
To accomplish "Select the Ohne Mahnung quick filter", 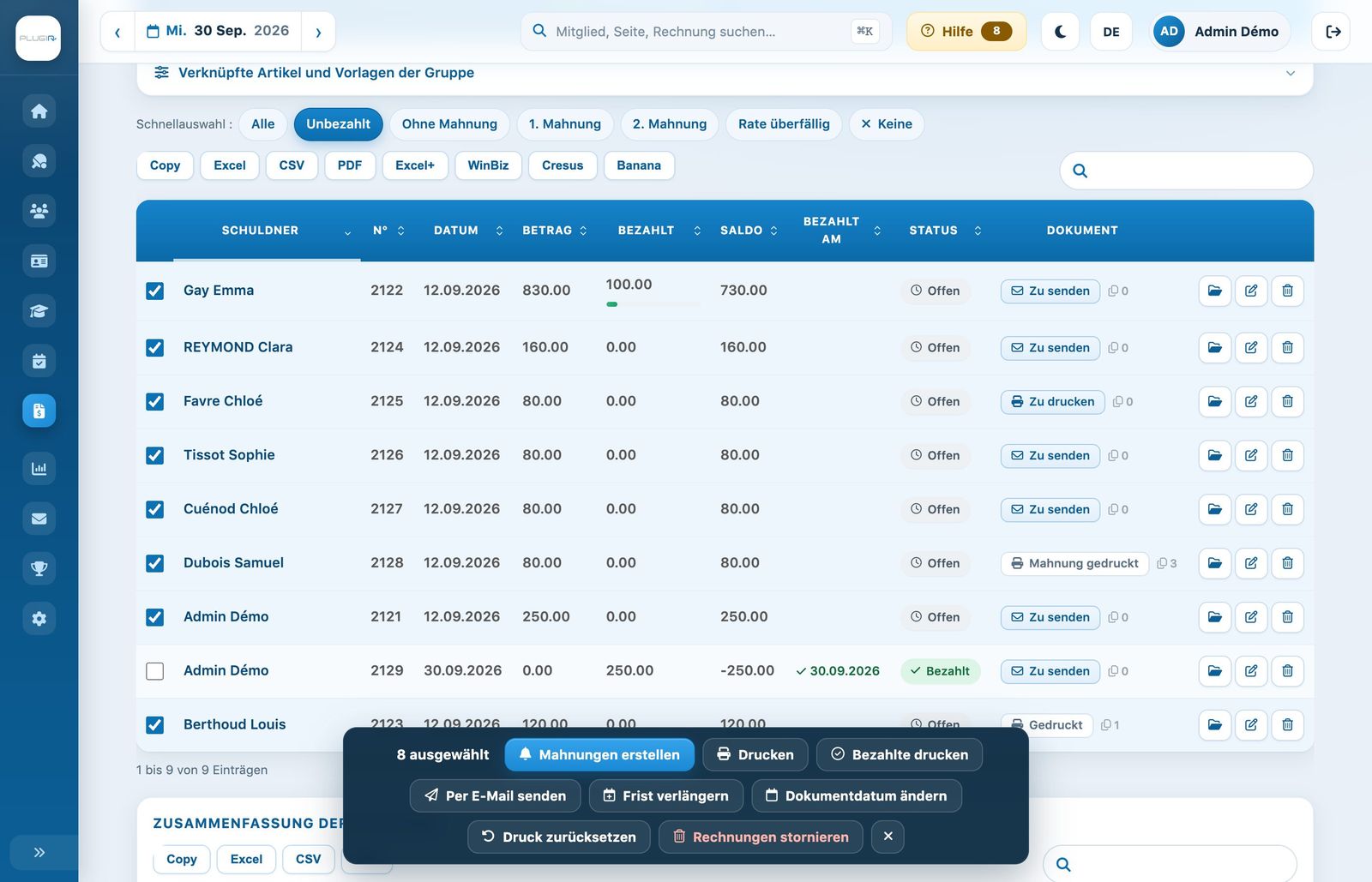I will [449, 124].
